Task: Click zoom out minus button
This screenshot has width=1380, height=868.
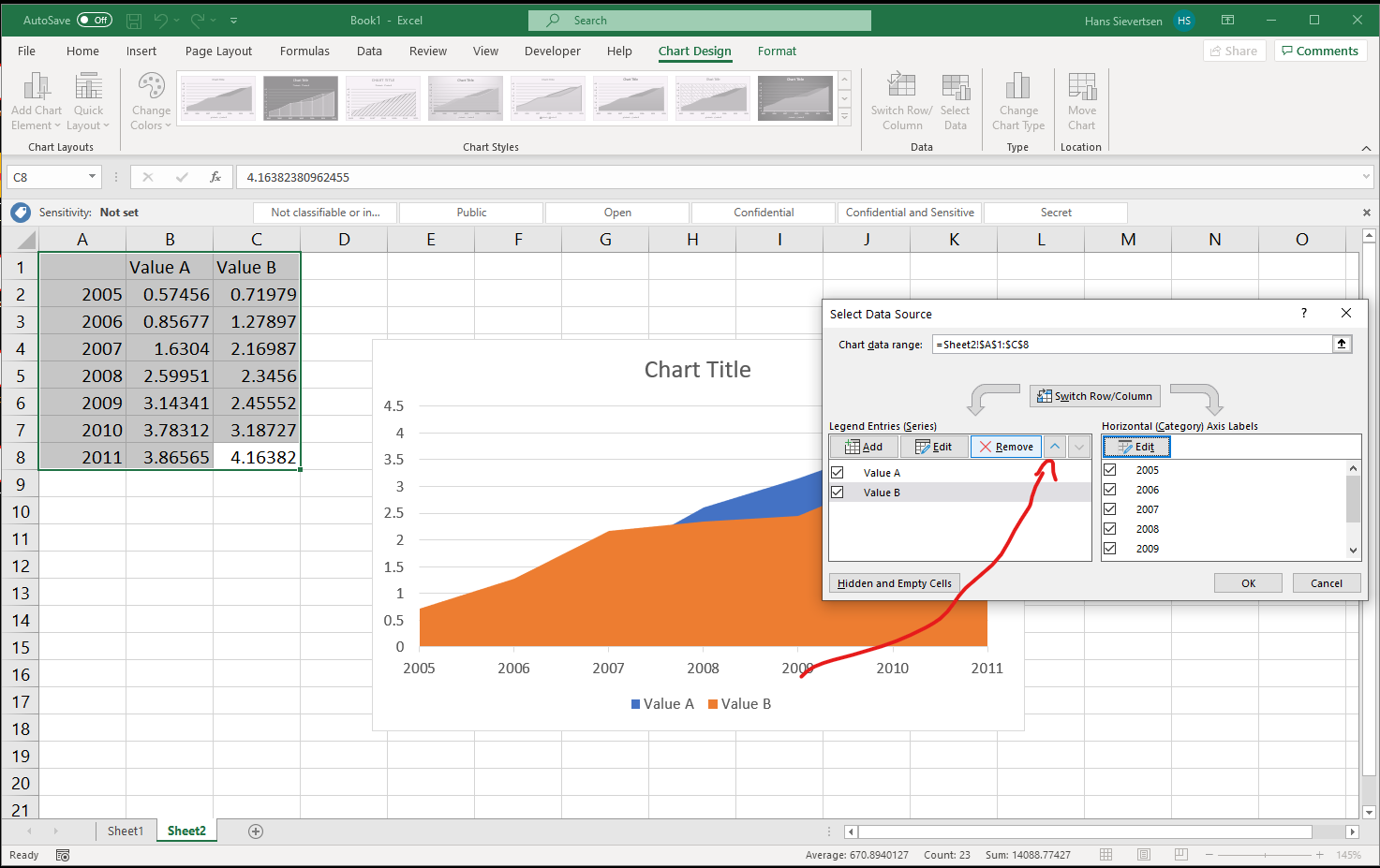Action: click(1209, 855)
